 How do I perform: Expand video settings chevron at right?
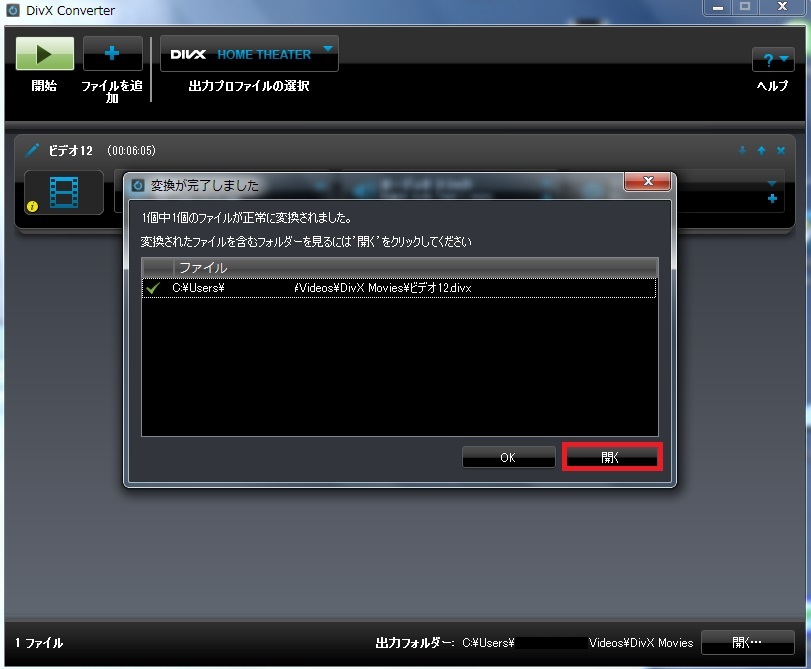(x=772, y=184)
